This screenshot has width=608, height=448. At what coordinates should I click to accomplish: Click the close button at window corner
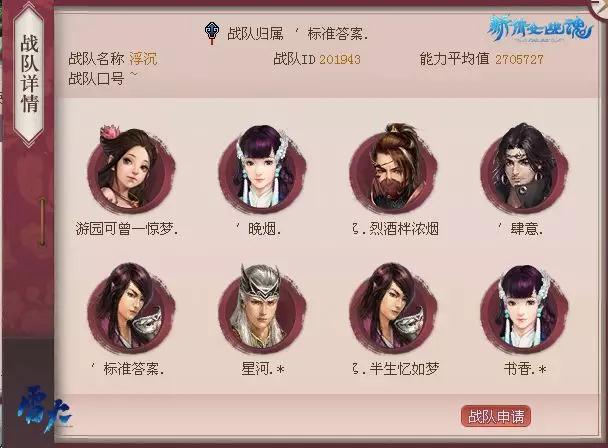[599, 6]
